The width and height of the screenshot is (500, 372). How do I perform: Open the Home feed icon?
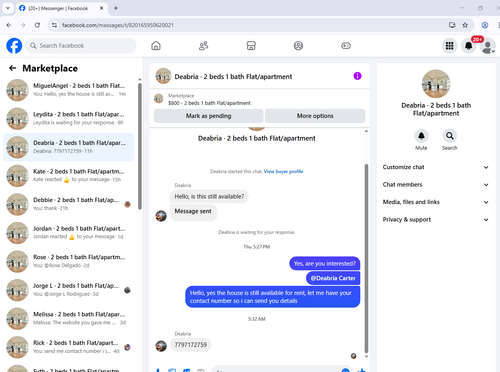coord(156,46)
